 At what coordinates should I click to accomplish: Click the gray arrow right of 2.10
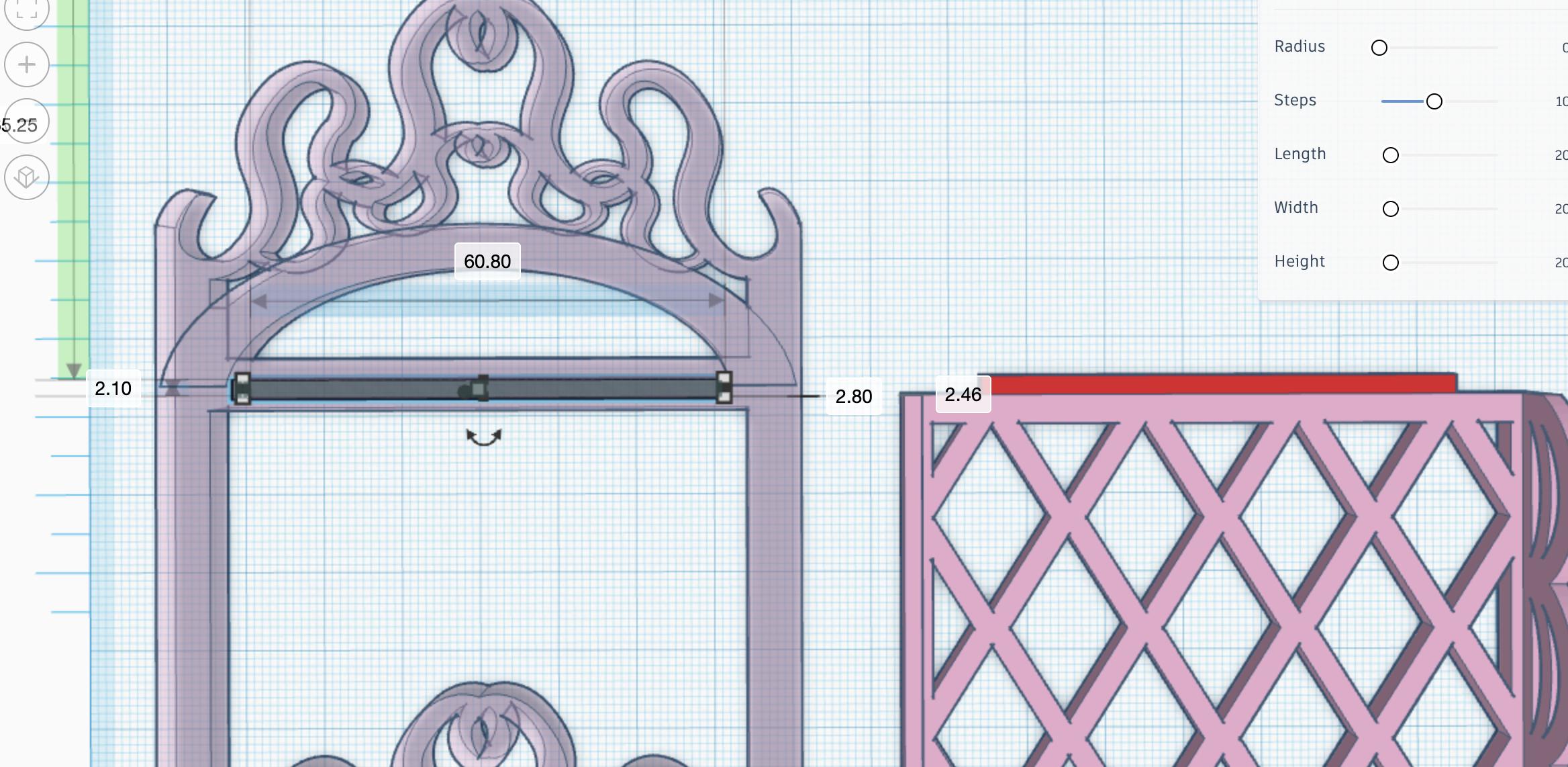click(173, 388)
